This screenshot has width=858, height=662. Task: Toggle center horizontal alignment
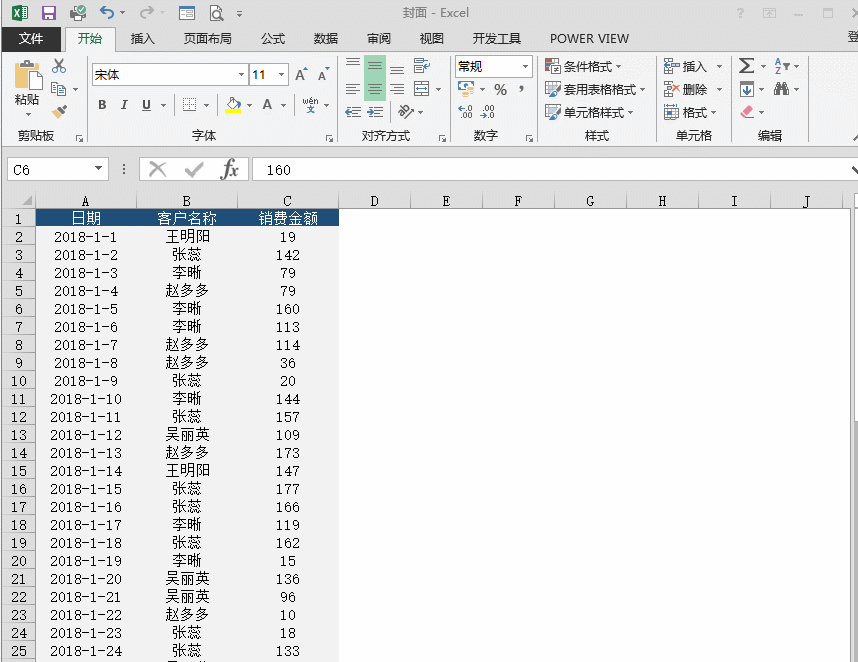(374, 89)
